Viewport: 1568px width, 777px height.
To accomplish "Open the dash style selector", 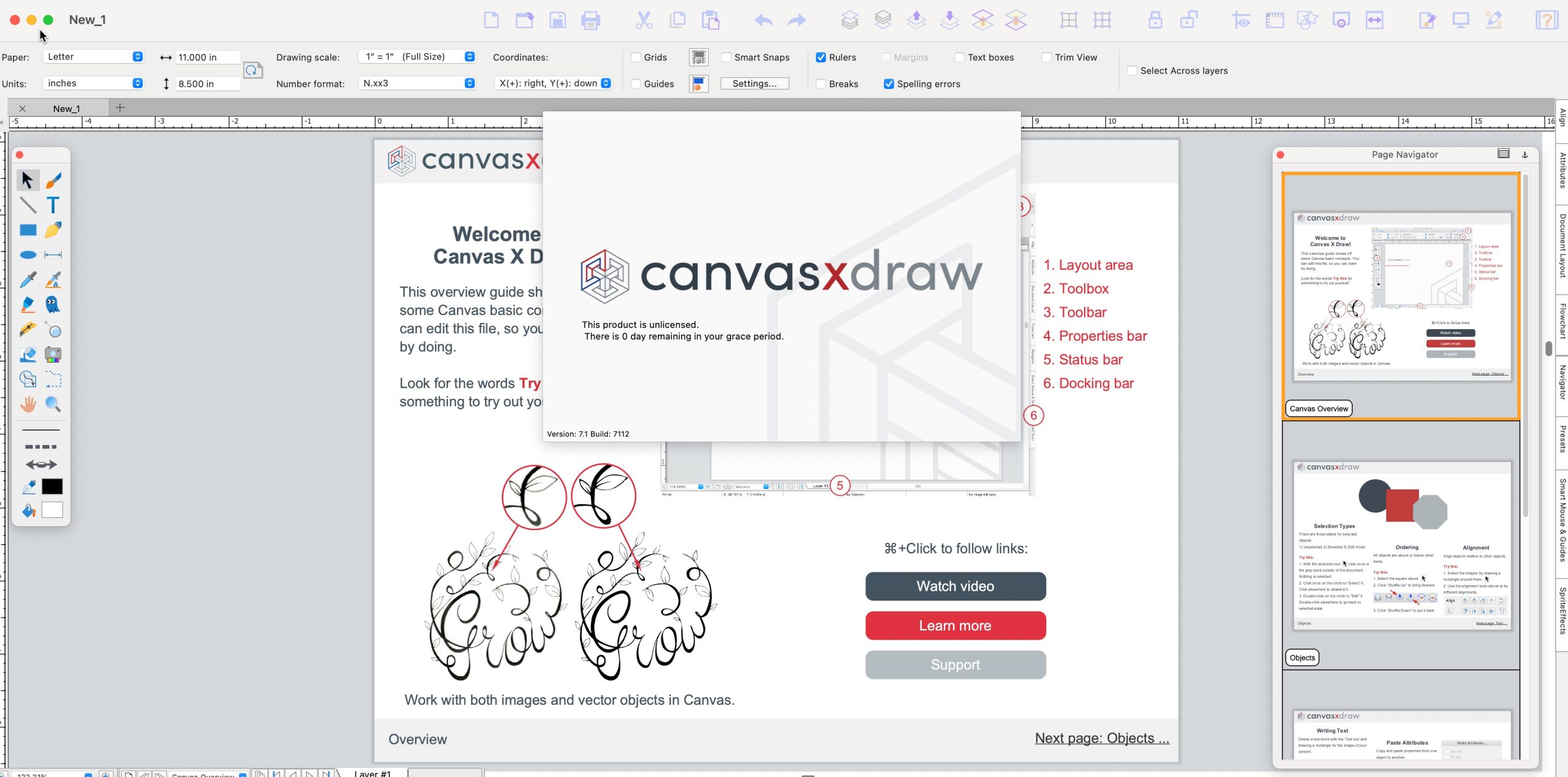I will (41, 447).
